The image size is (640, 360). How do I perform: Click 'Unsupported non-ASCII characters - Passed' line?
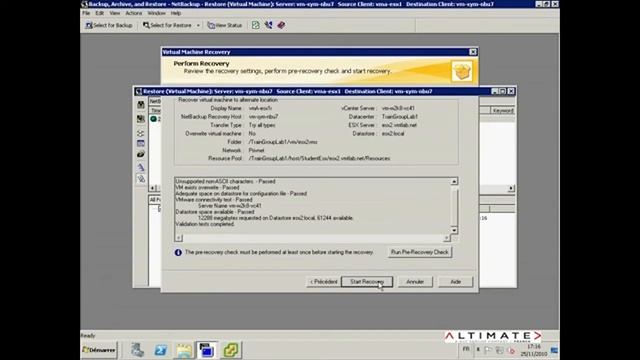tap(225, 181)
